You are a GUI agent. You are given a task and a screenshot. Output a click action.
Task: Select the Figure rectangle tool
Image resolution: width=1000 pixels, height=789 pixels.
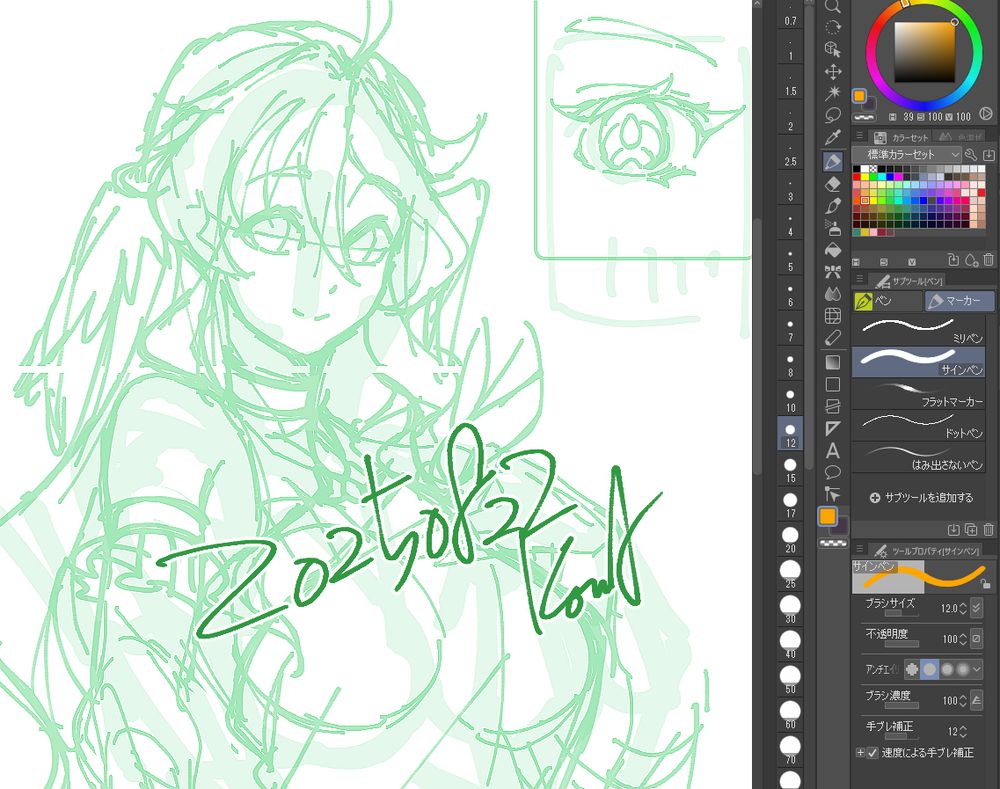point(832,385)
